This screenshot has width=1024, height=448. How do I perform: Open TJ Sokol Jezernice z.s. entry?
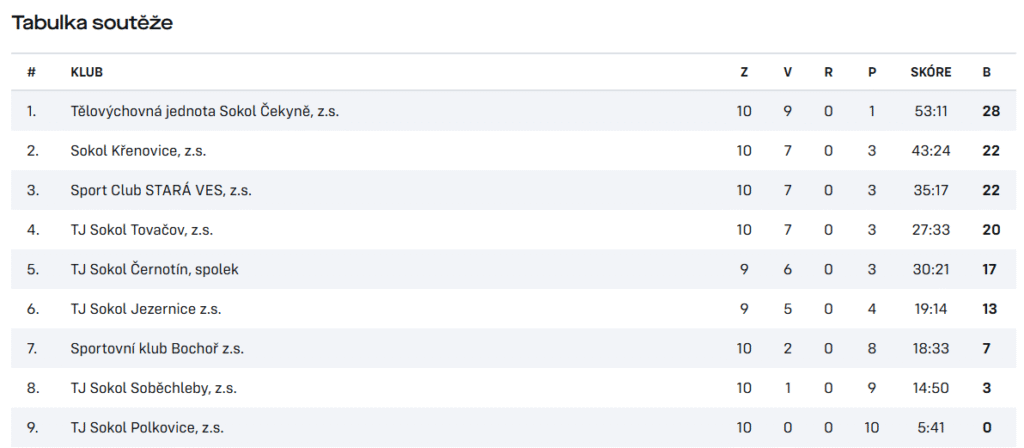click(146, 309)
